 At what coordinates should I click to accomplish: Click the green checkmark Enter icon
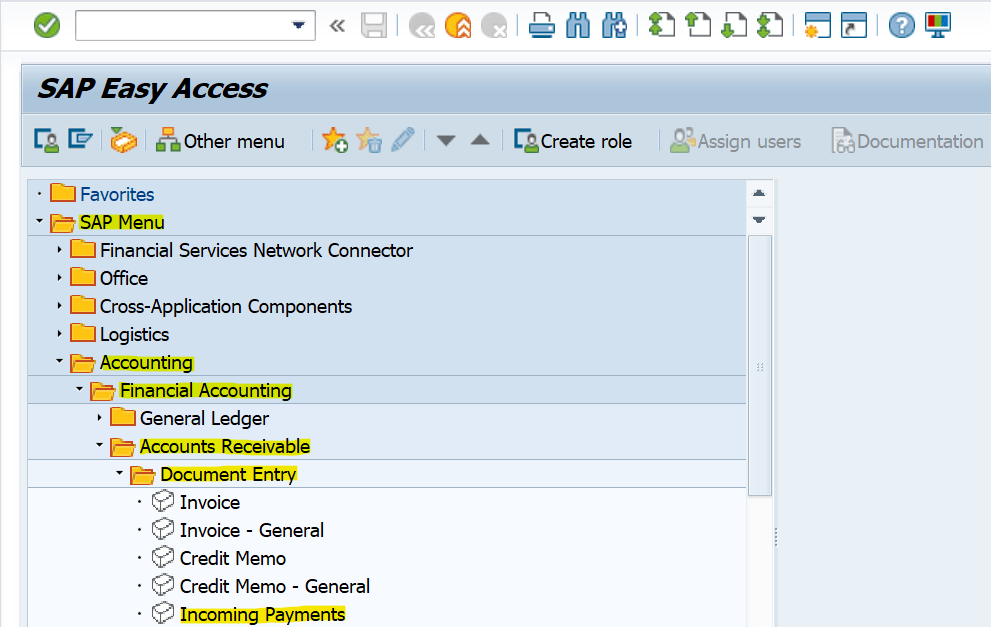click(47, 26)
